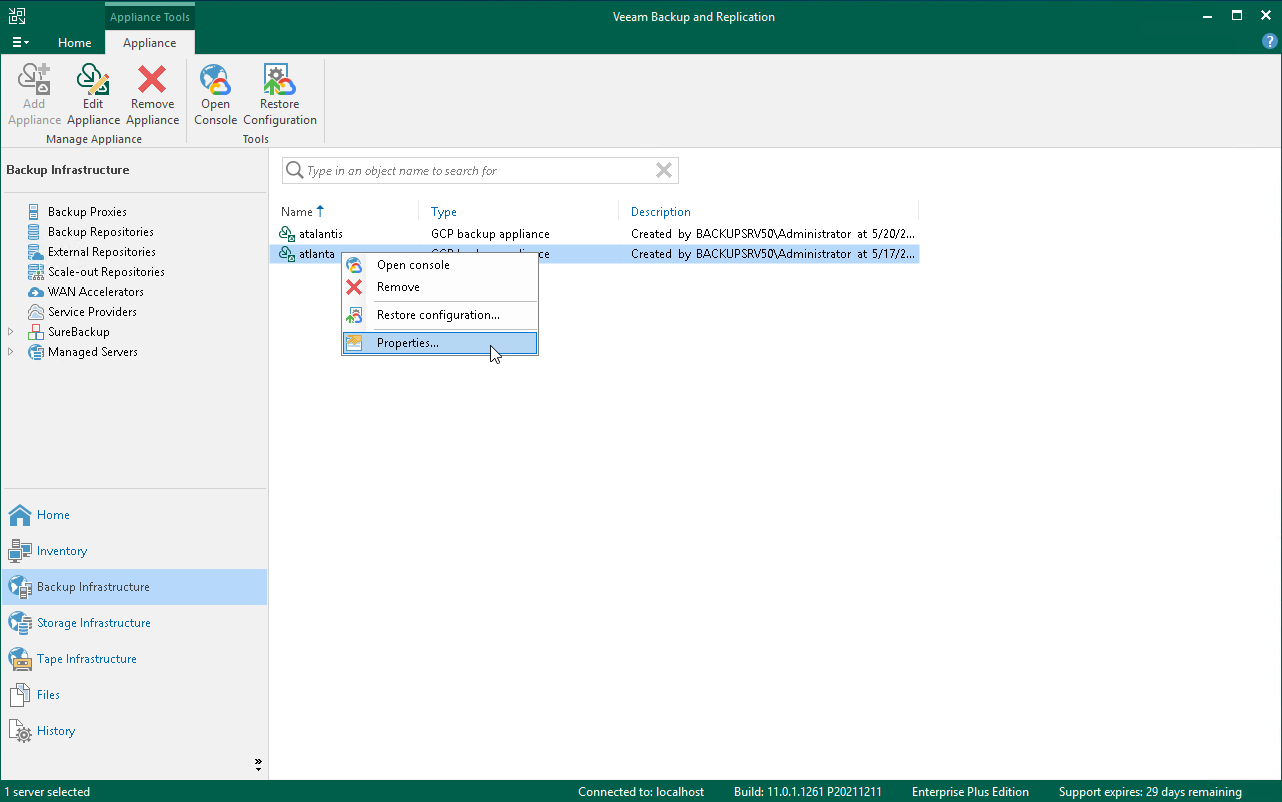1282x802 pixels.
Task: Click the Managed Servers tree icon
Action: (36, 352)
